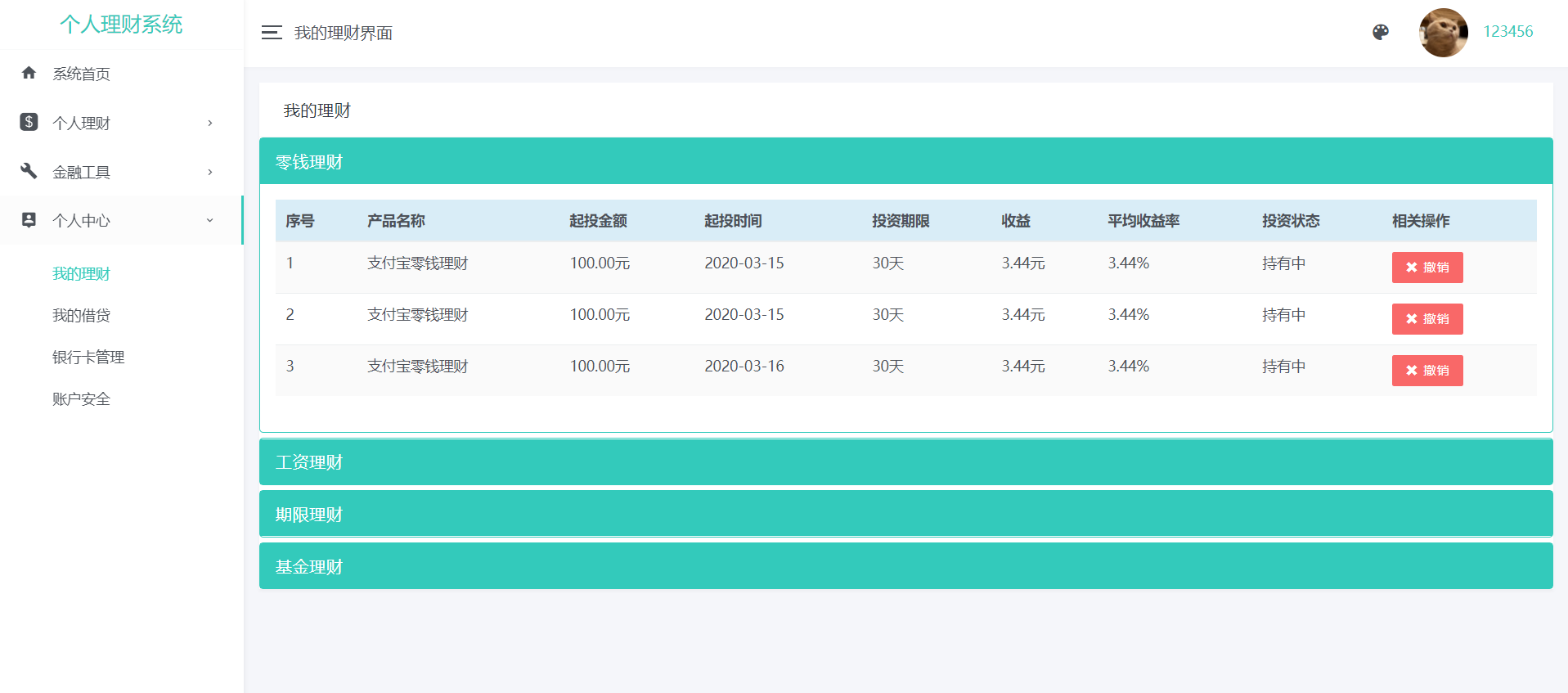Click 撤销 button in row 2

pyautogui.click(x=1427, y=319)
